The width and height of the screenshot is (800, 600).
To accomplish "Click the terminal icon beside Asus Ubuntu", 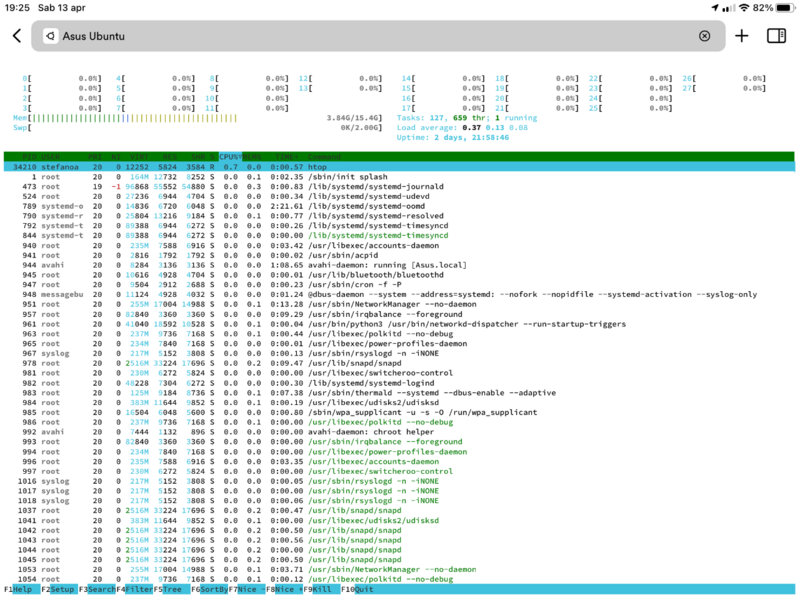I will click(49, 36).
